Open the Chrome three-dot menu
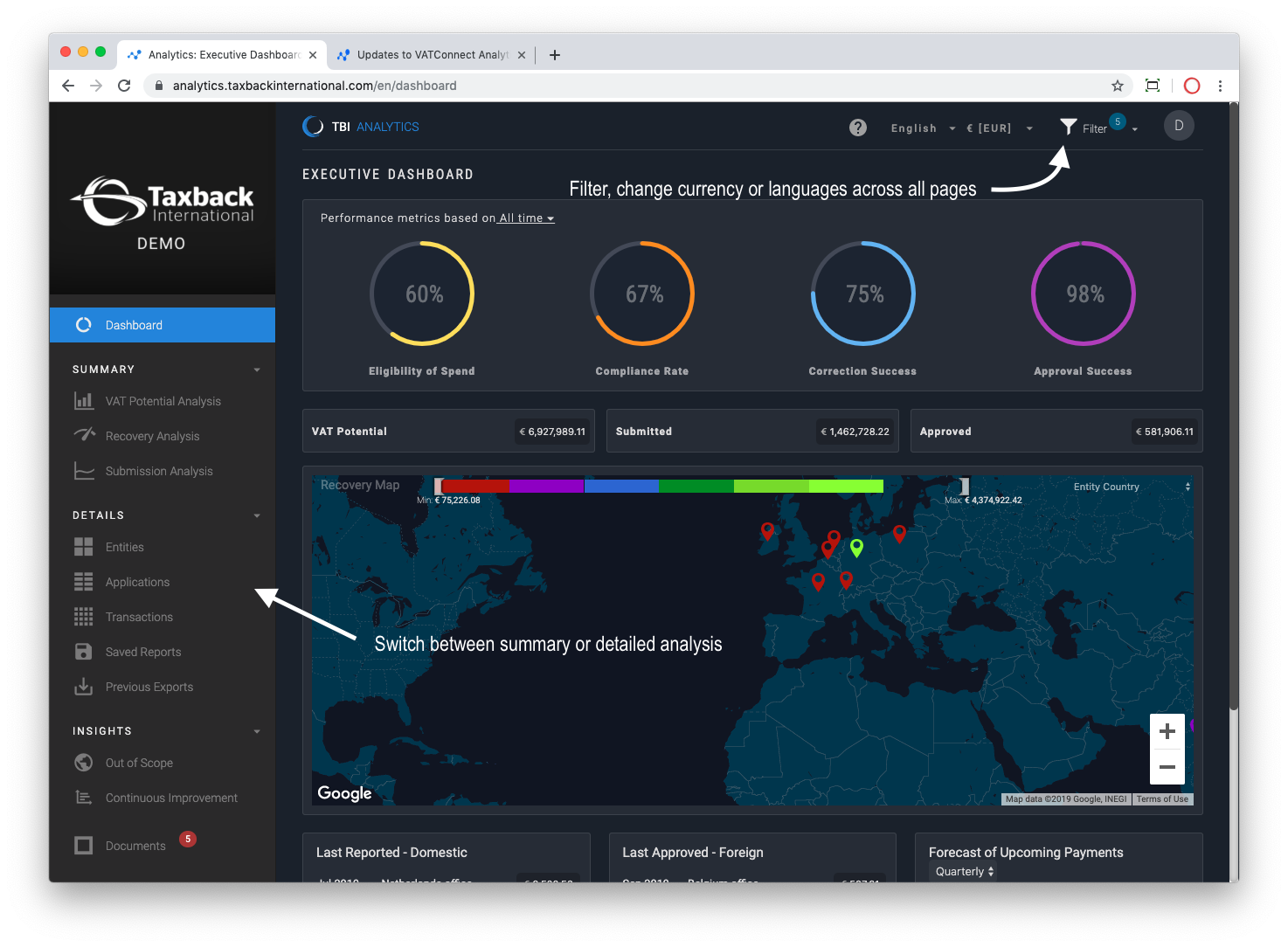 pyautogui.click(x=1220, y=86)
